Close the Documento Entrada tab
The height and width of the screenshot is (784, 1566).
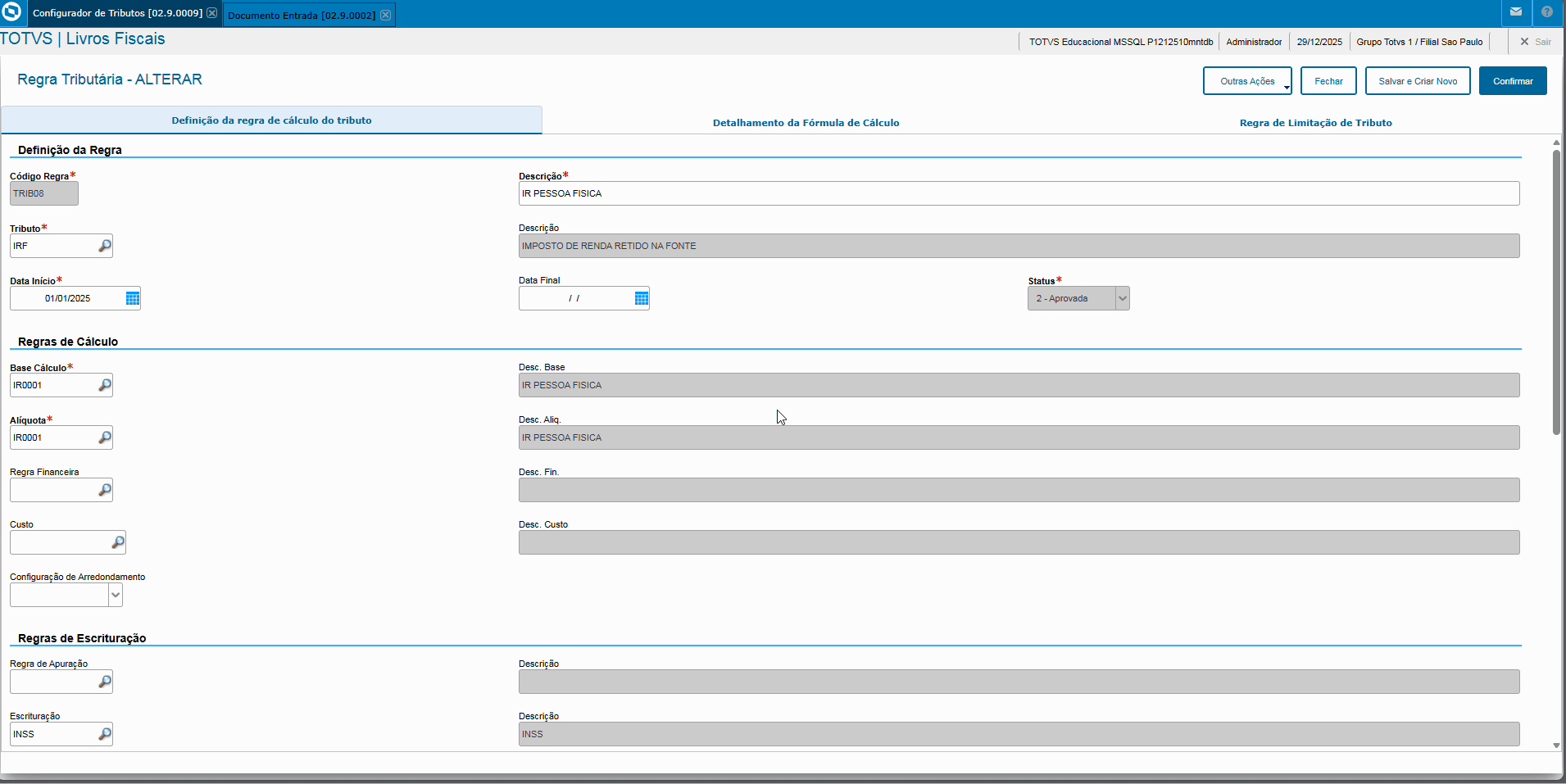386,15
